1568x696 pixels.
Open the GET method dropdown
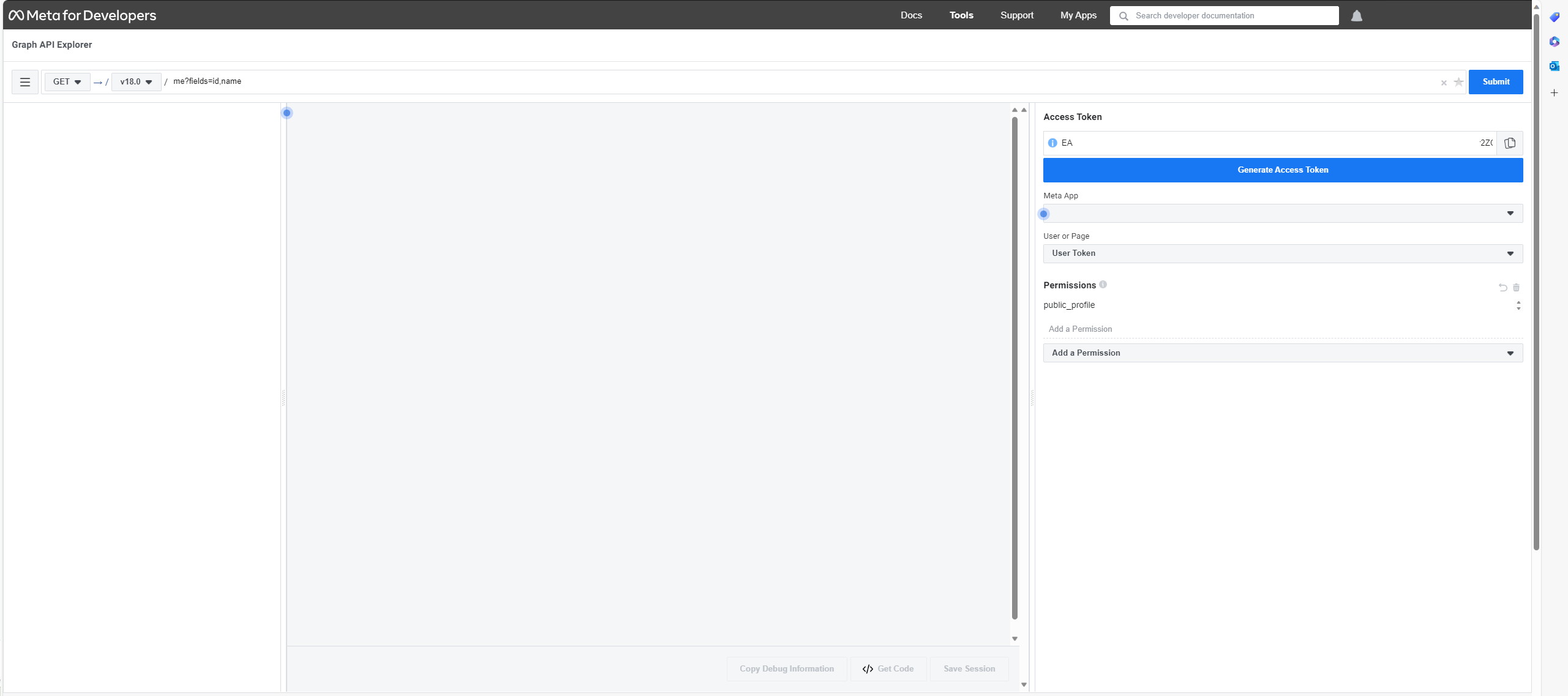[x=67, y=82]
